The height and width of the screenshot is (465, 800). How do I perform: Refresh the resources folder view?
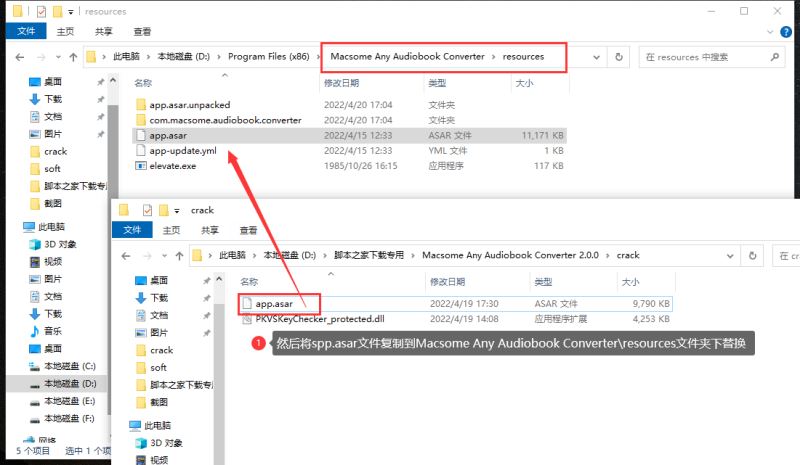pyautogui.click(x=619, y=57)
